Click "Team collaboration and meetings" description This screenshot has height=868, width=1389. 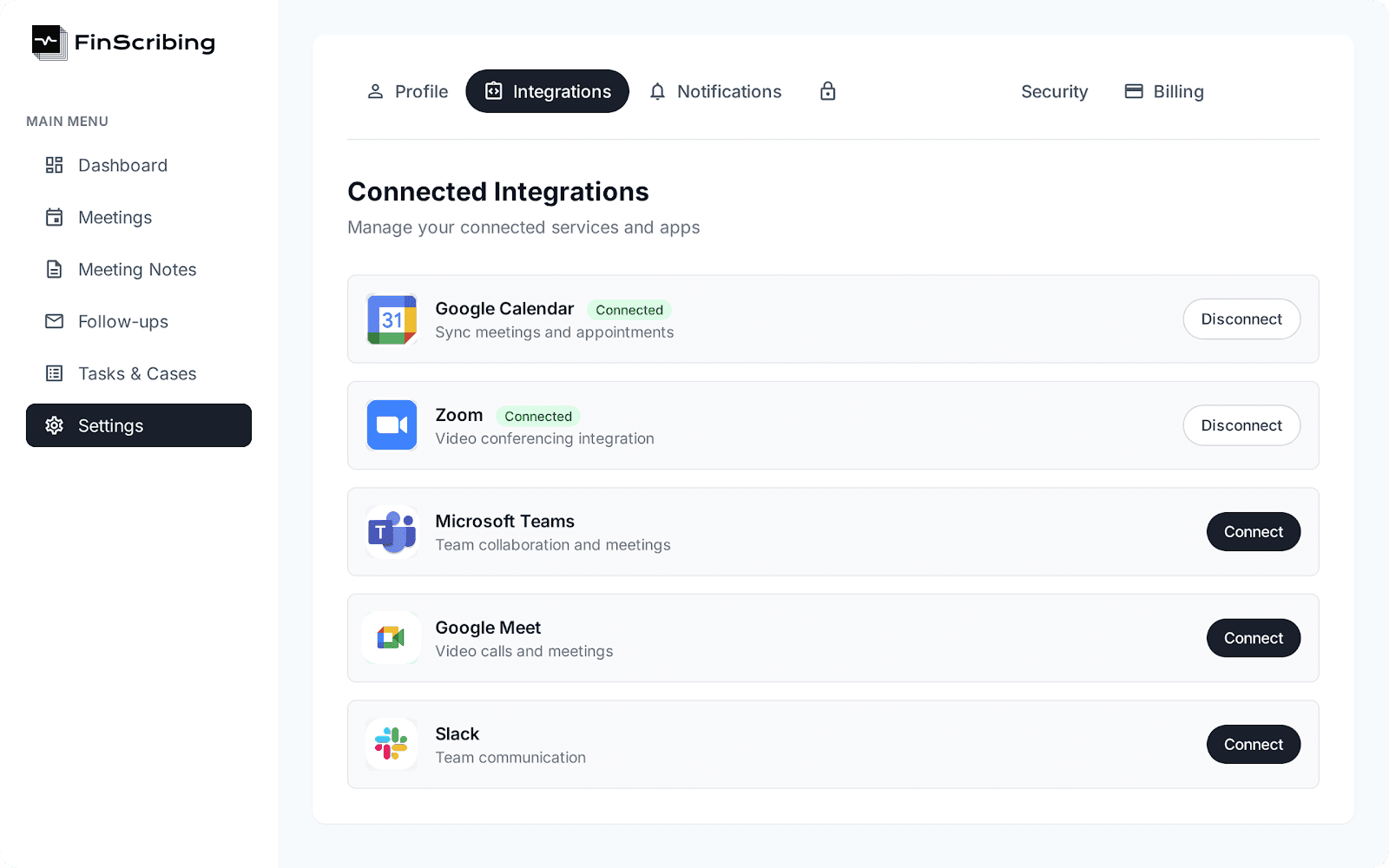[553, 545]
